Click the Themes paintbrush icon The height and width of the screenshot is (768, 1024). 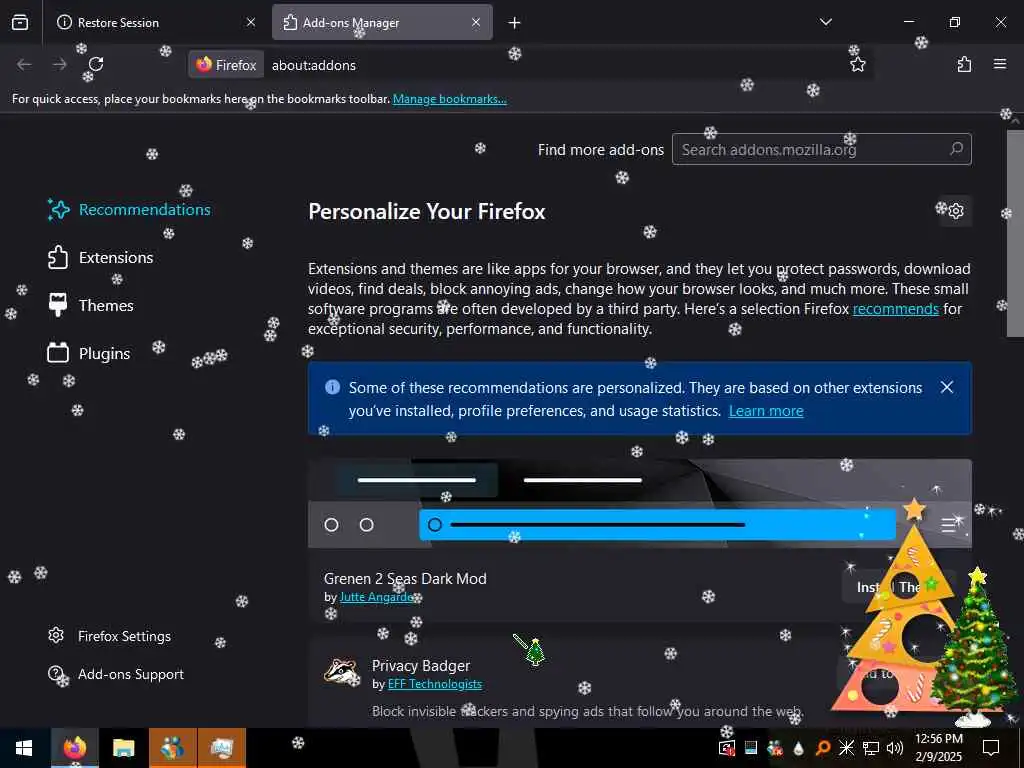coord(58,305)
